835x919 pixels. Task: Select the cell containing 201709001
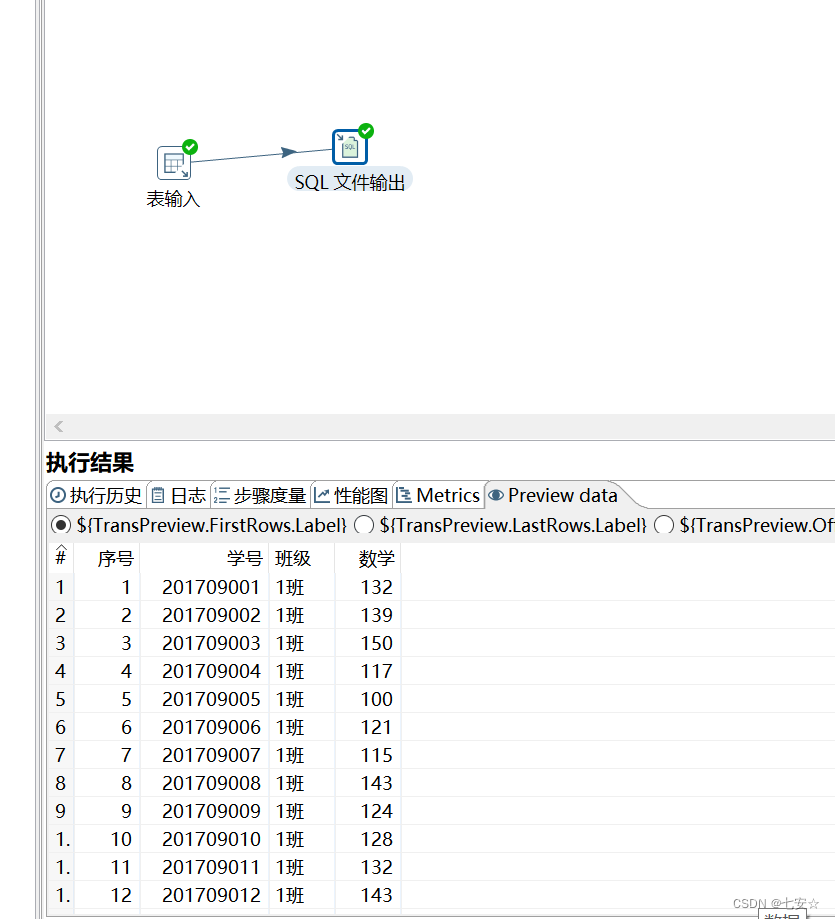click(211, 587)
